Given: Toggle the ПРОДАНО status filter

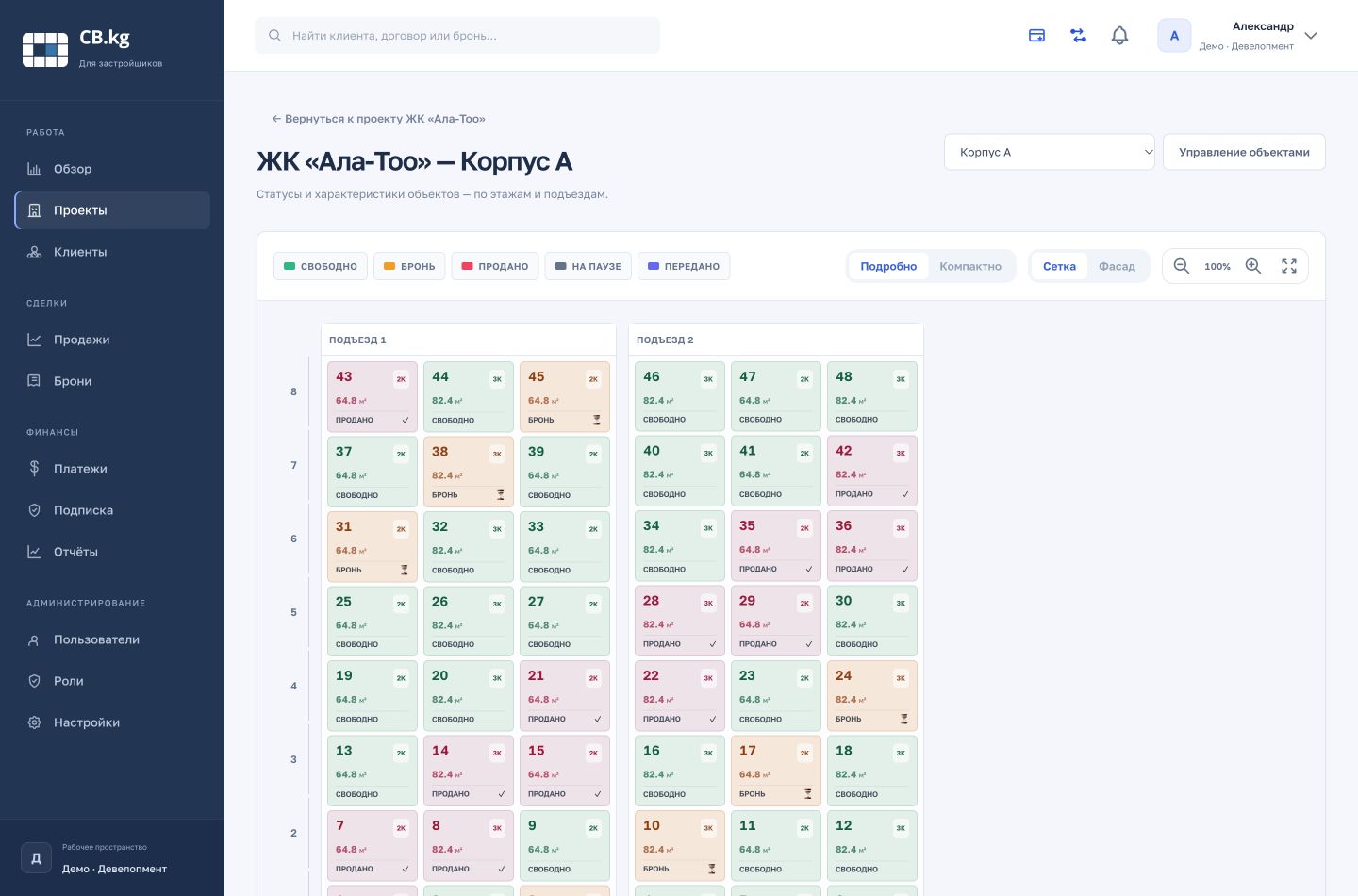Looking at the screenshot, I should click(495, 266).
